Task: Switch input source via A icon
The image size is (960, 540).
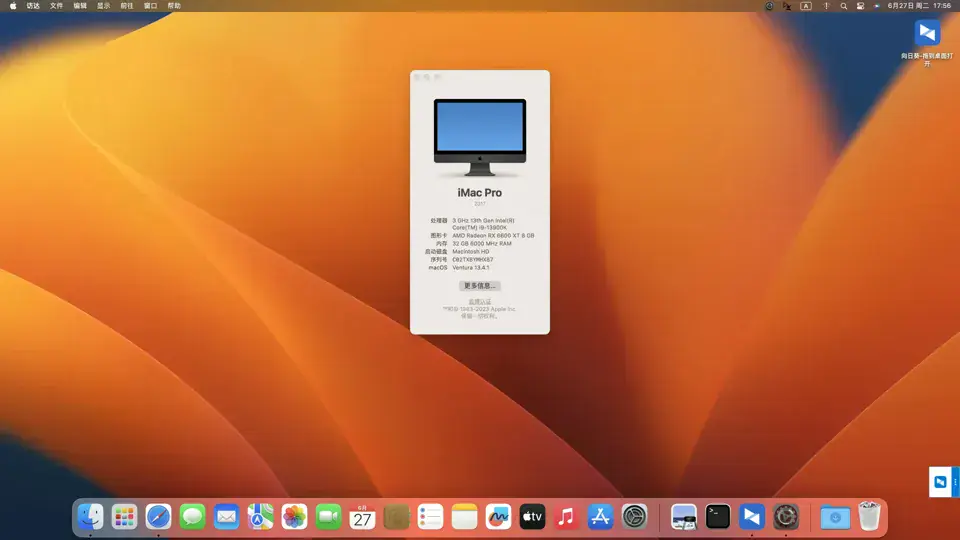Action: pyautogui.click(x=806, y=6)
